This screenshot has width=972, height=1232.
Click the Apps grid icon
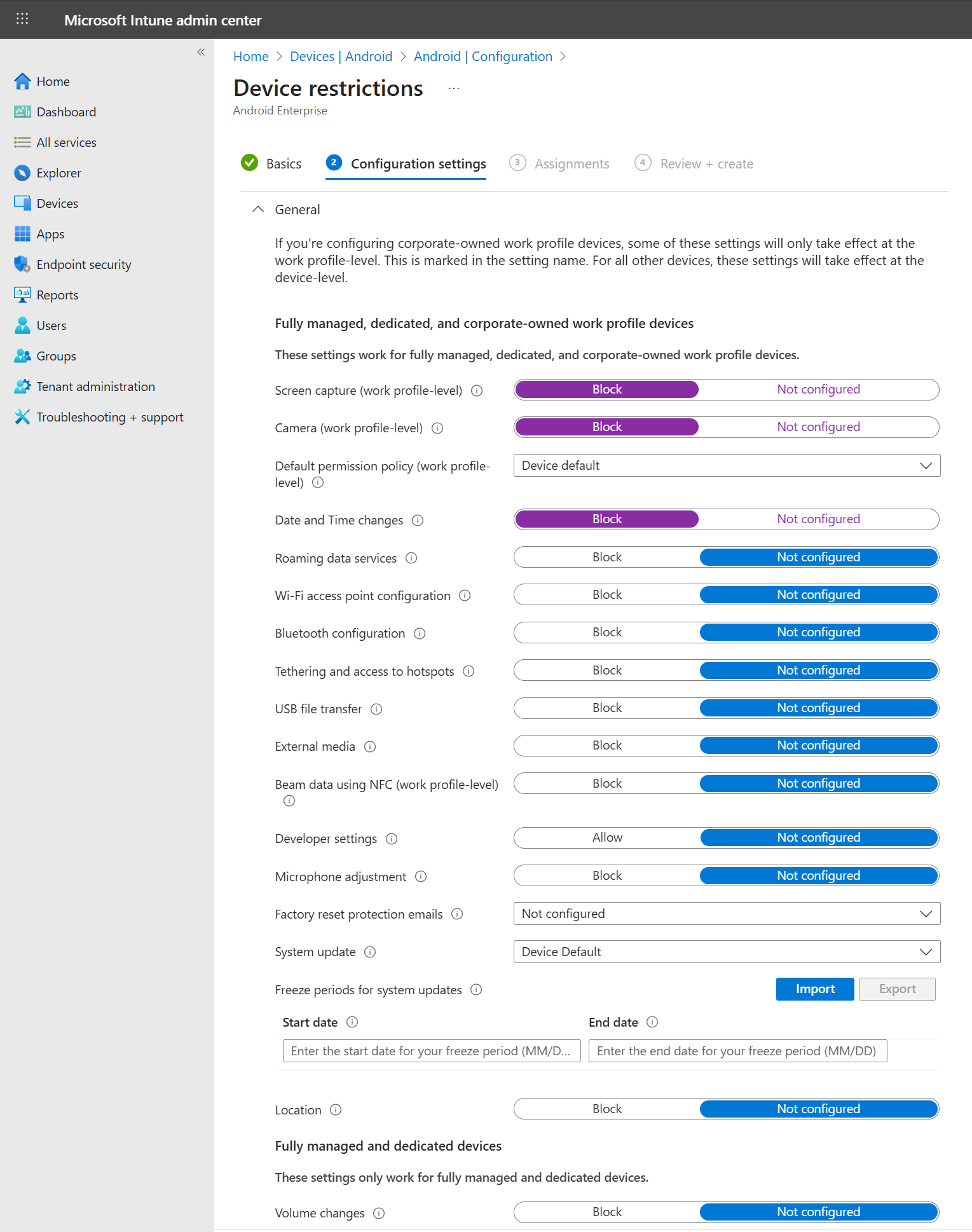[22, 234]
